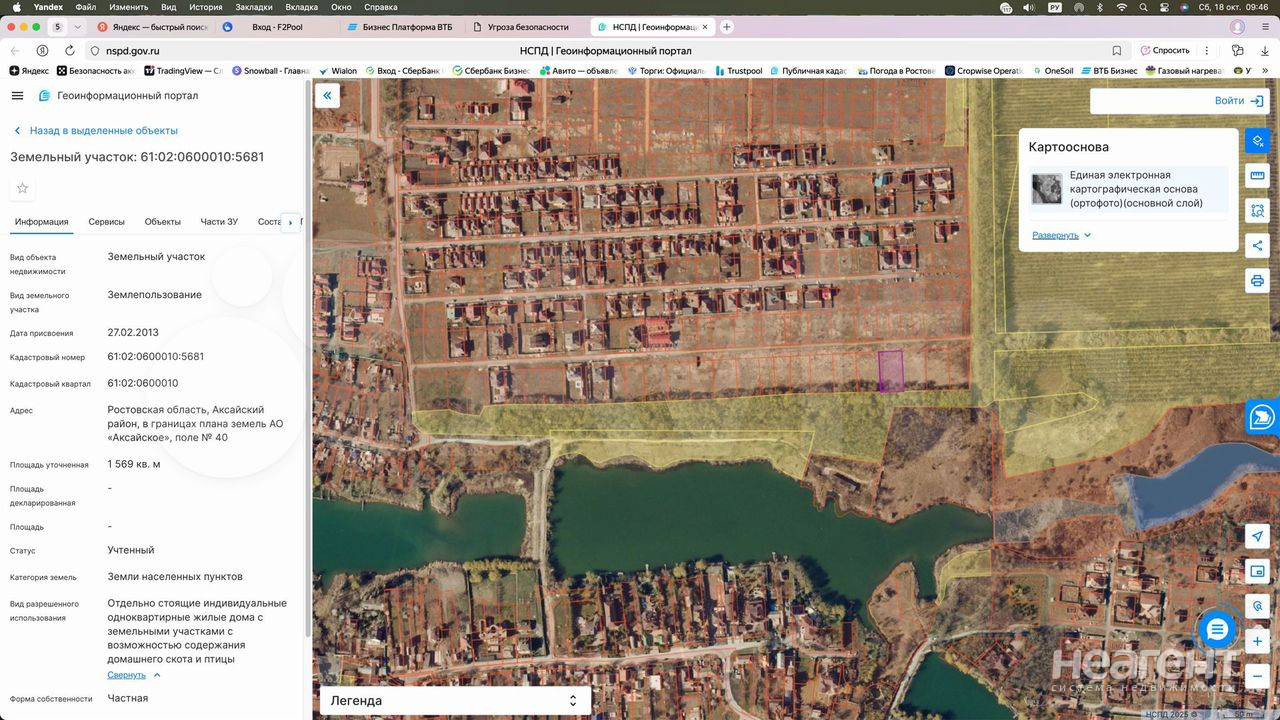
Task: Collapse the left info panel with double chevron
Action: (327, 96)
